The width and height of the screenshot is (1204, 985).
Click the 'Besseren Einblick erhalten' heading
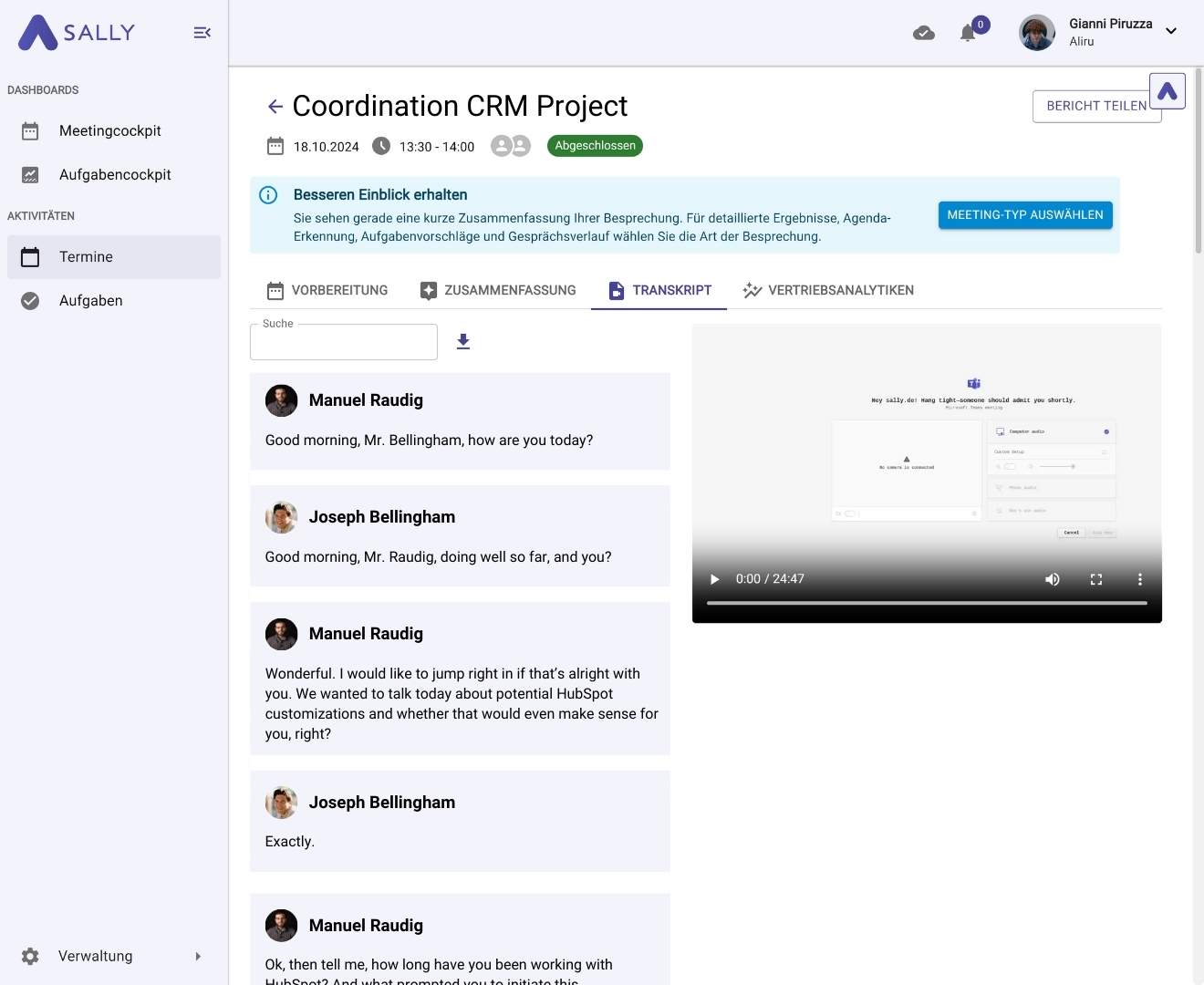pos(380,195)
